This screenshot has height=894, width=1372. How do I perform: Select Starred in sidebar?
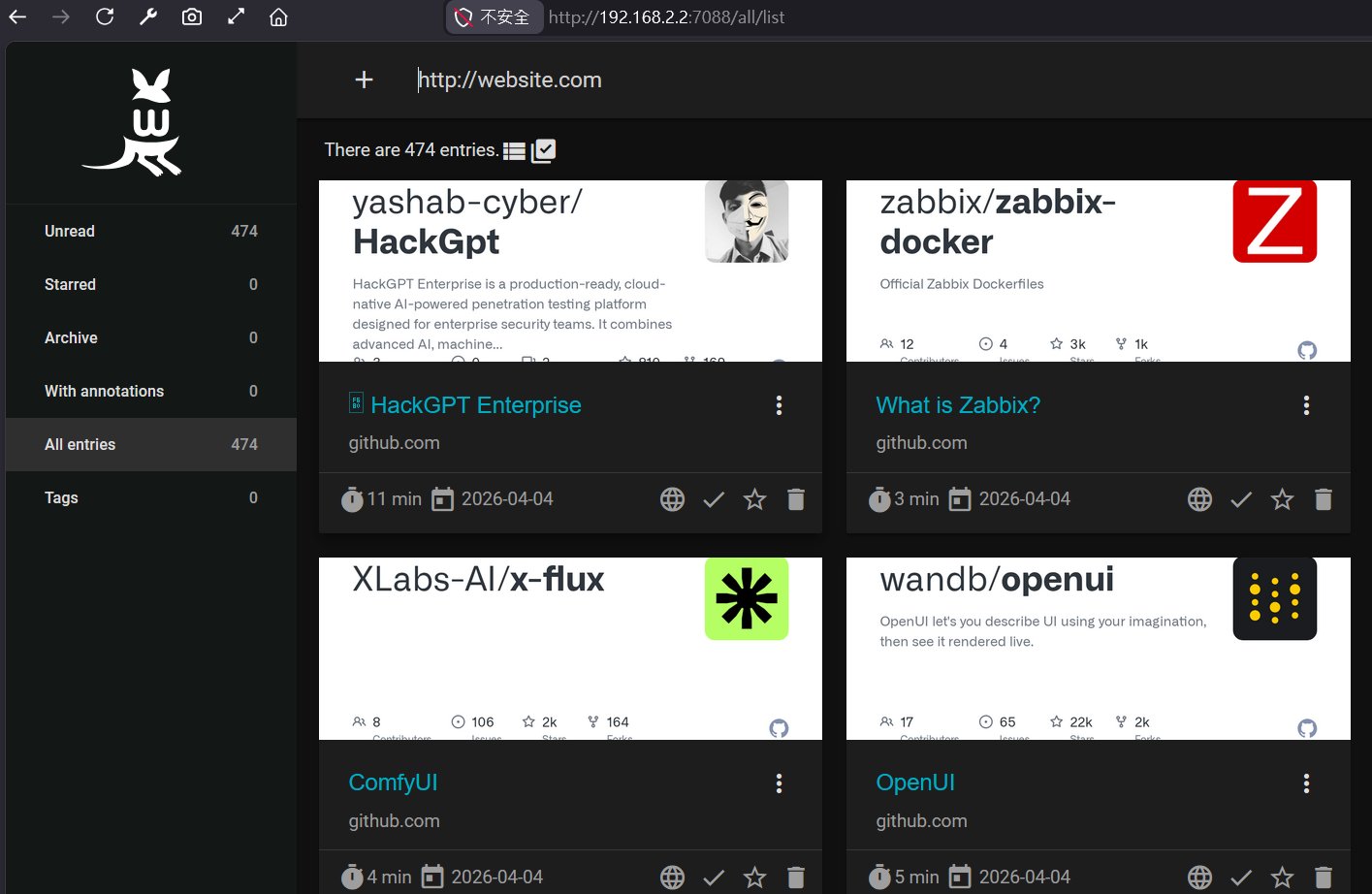[70, 284]
